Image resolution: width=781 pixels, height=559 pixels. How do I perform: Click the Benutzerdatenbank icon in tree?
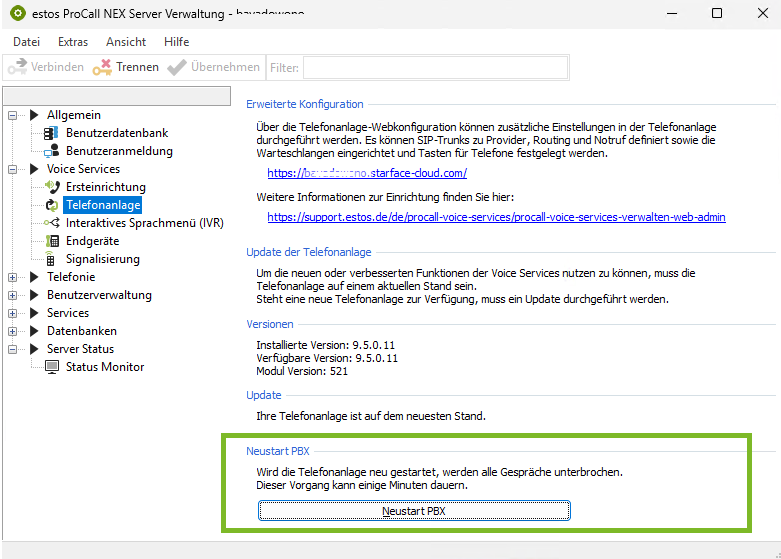click(52, 133)
